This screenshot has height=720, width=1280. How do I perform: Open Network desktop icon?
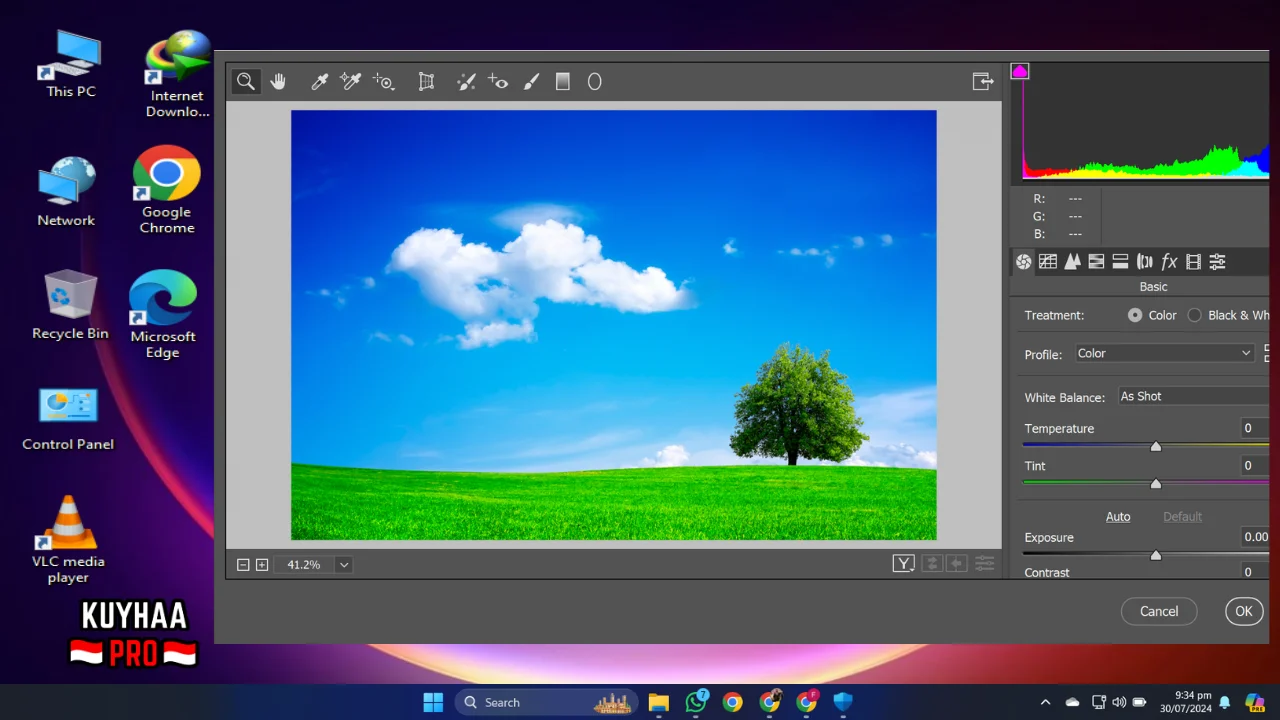66,191
